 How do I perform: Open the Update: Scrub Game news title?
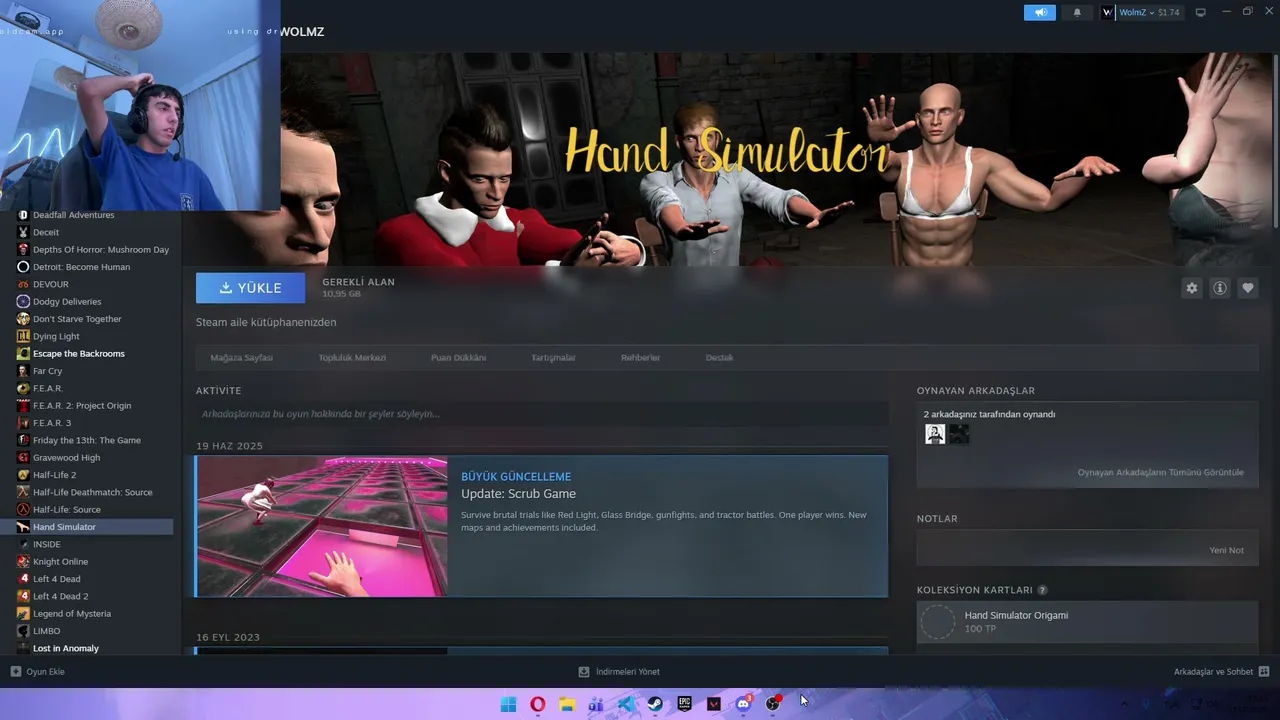(518, 494)
